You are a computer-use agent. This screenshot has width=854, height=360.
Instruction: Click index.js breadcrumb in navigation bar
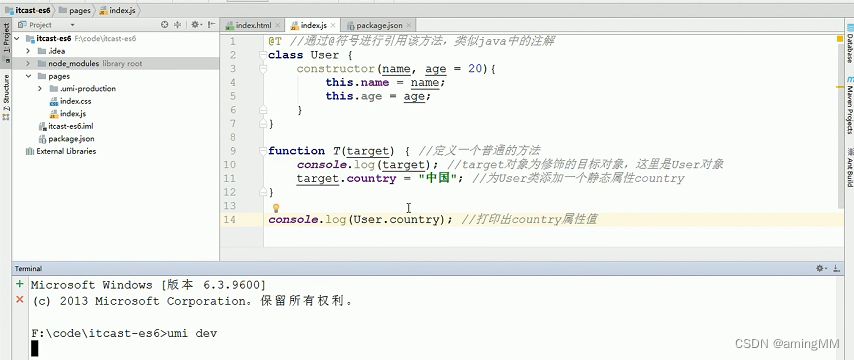click(117, 10)
